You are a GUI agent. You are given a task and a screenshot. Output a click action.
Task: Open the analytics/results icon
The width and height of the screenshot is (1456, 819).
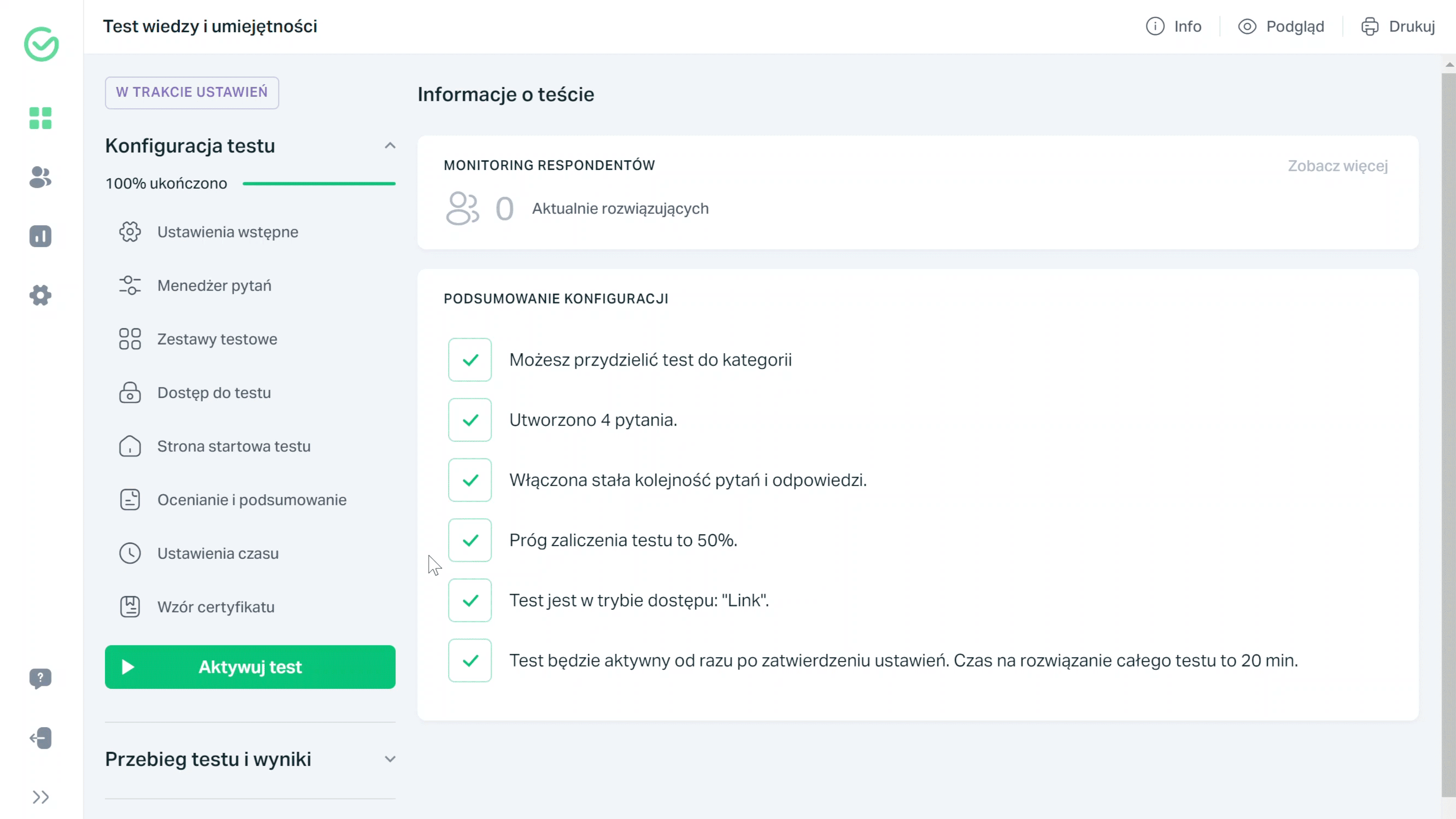(40, 236)
